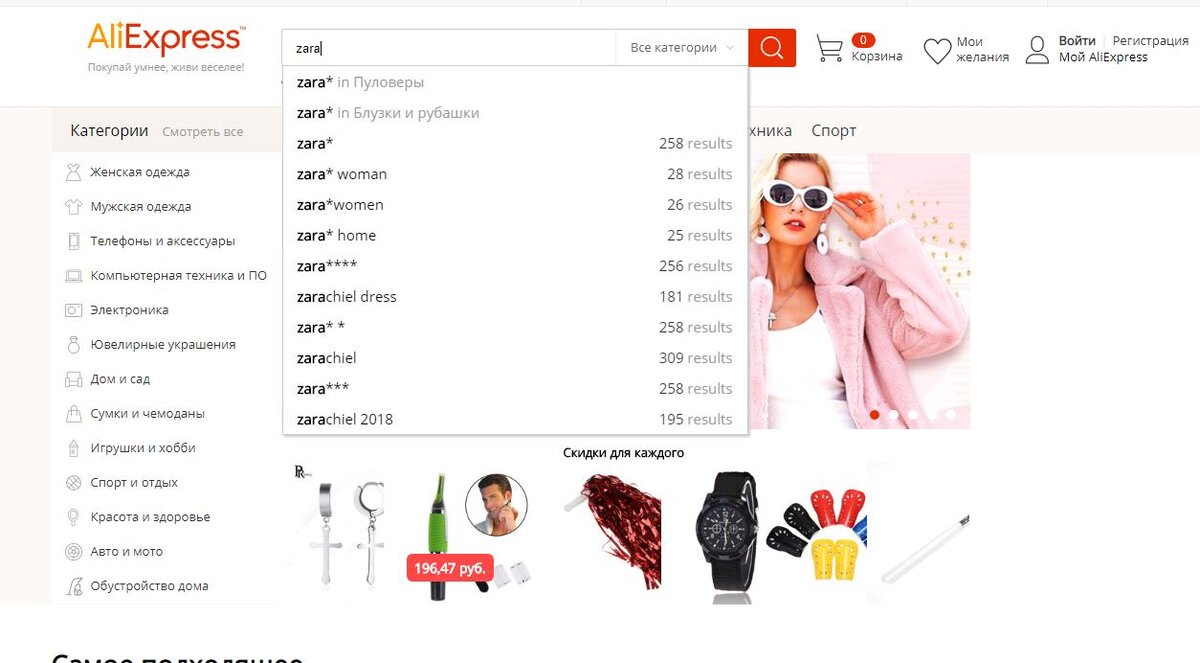
Task: Click the orange search magnifier button
Action: pyautogui.click(x=771, y=48)
